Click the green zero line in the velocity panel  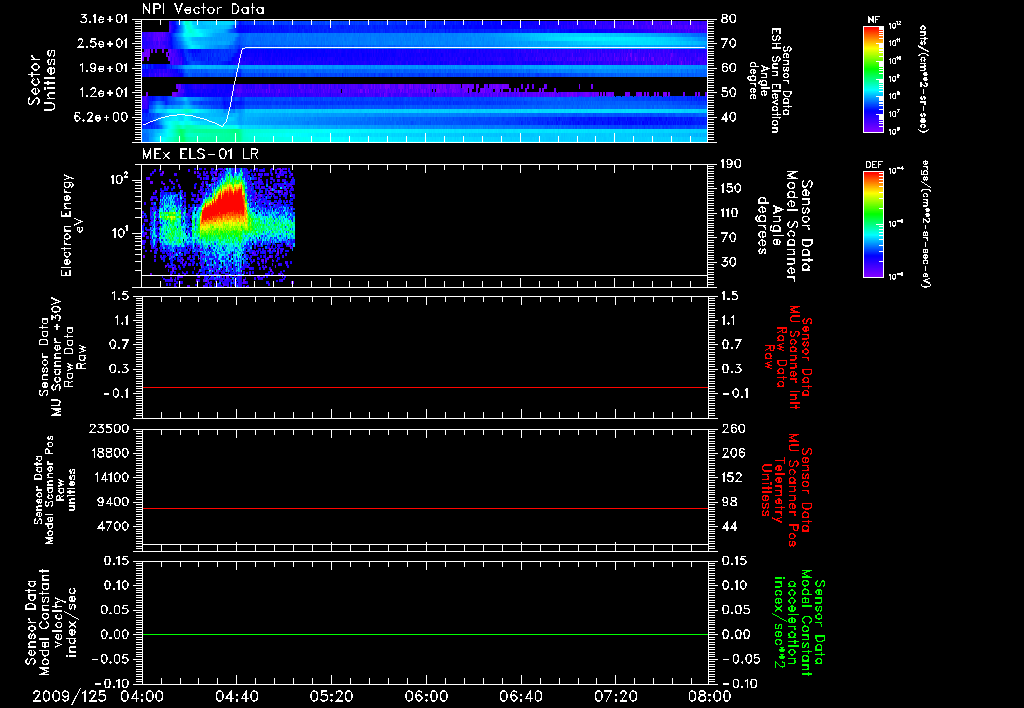coord(424,634)
